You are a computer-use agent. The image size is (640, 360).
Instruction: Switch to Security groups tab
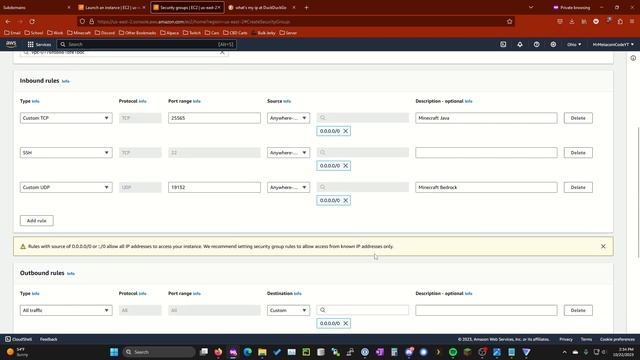(x=187, y=7)
